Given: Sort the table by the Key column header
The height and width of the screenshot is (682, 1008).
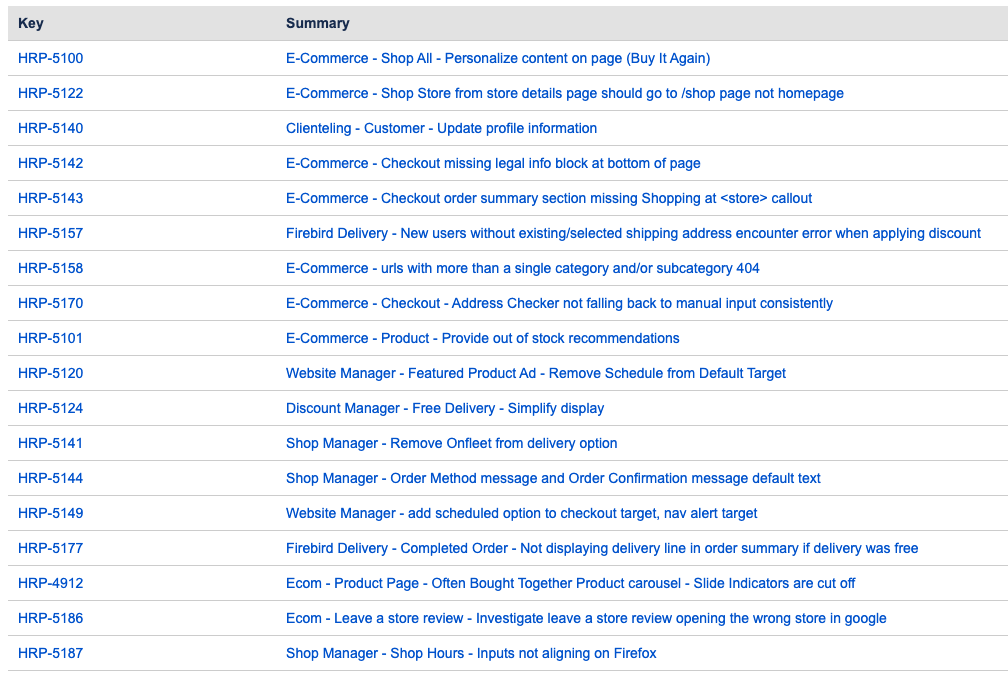Looking at the screenshot, I should click(30, 23).
